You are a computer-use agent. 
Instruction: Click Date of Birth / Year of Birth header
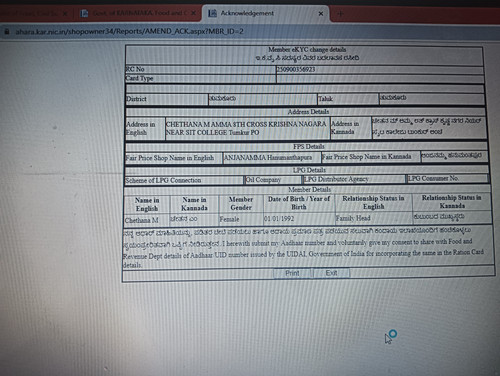pos(299,203)
